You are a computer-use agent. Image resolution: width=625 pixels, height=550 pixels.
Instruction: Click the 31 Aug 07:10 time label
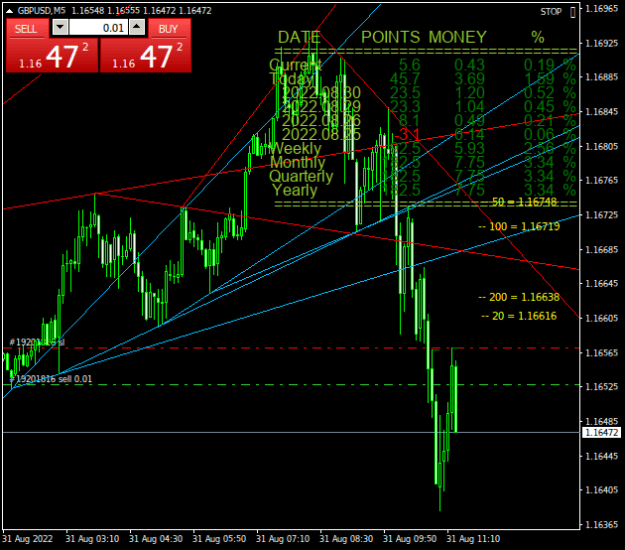tap(283, 539)
